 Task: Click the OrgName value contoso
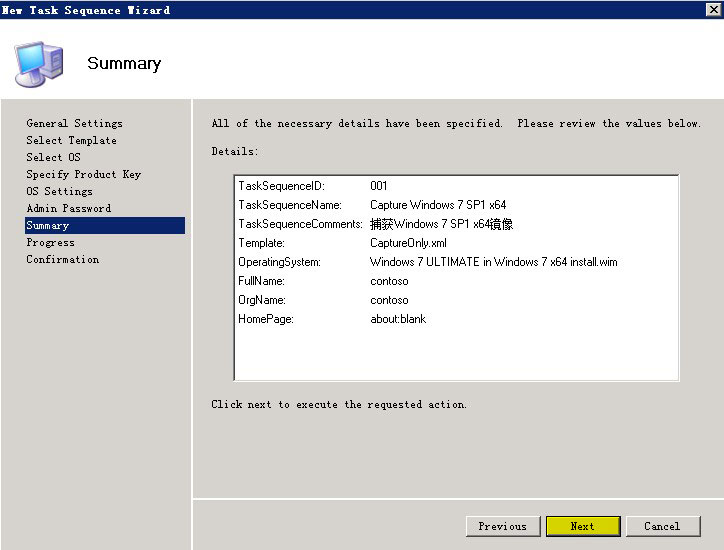[389, 300]
